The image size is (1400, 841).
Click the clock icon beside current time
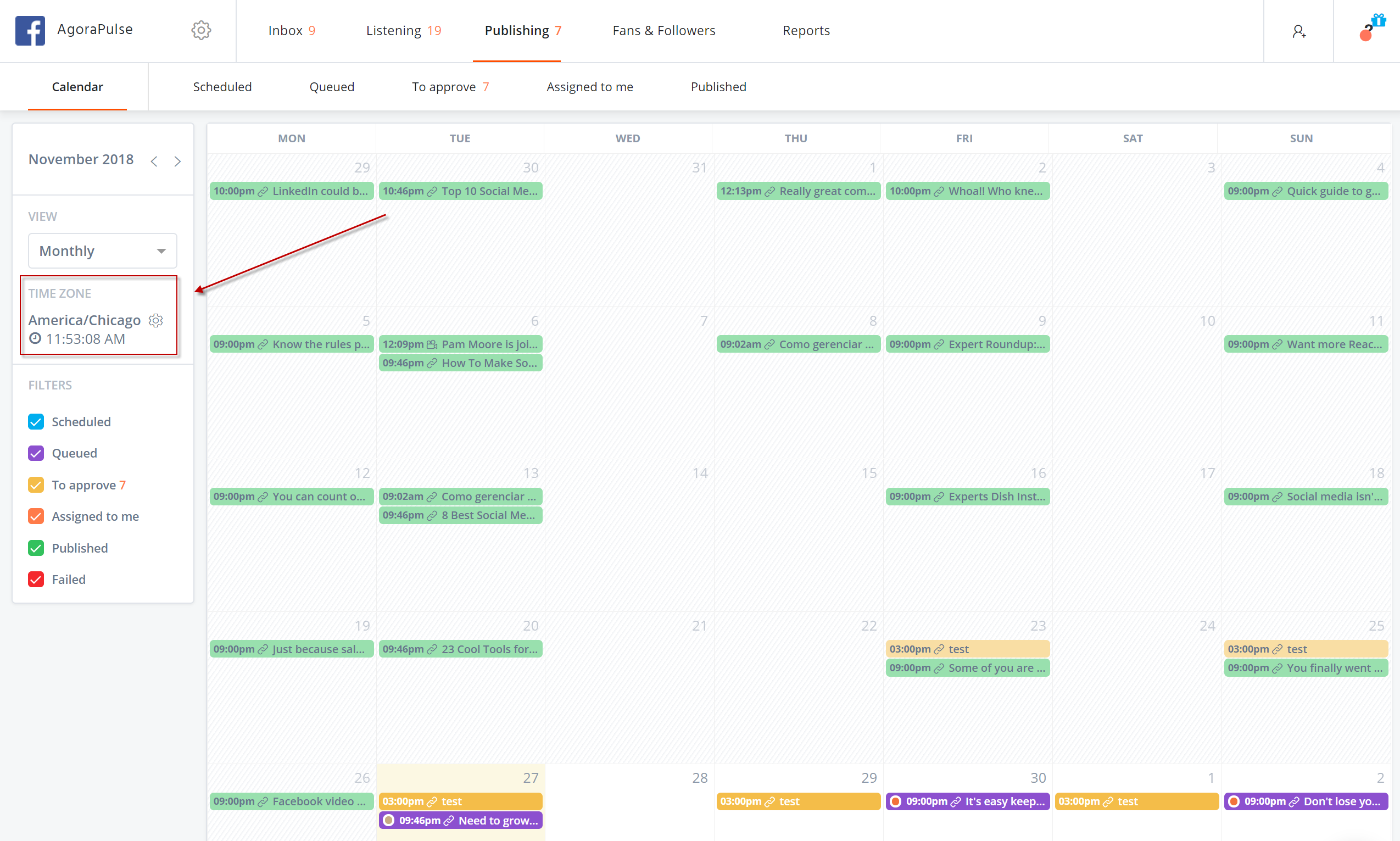pos(35,339)
